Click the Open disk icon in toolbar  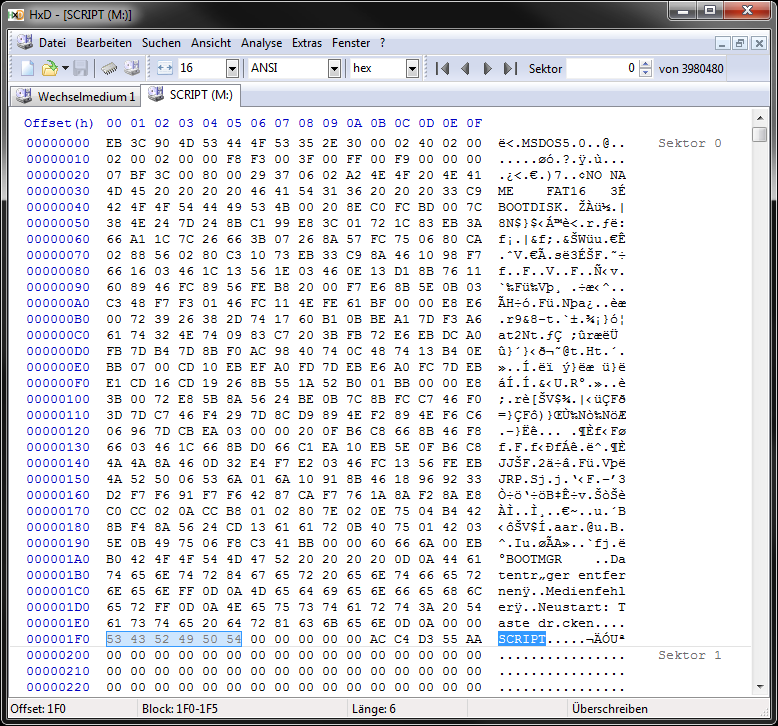(132, 68)
